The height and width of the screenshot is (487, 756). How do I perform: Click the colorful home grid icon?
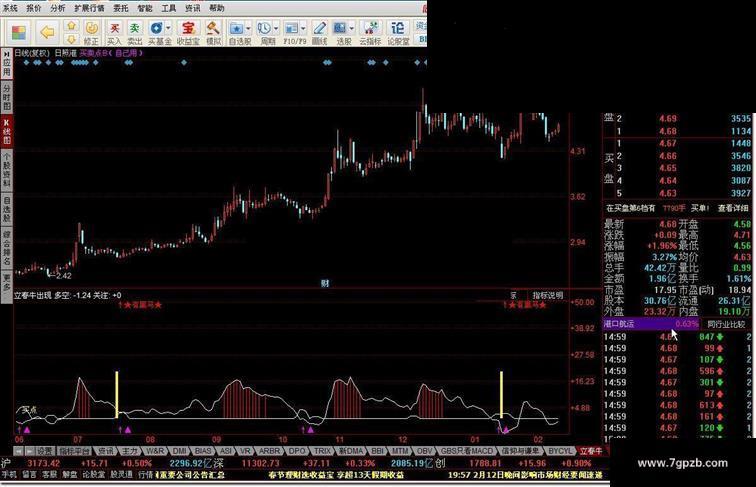click(x=19, y=32)
